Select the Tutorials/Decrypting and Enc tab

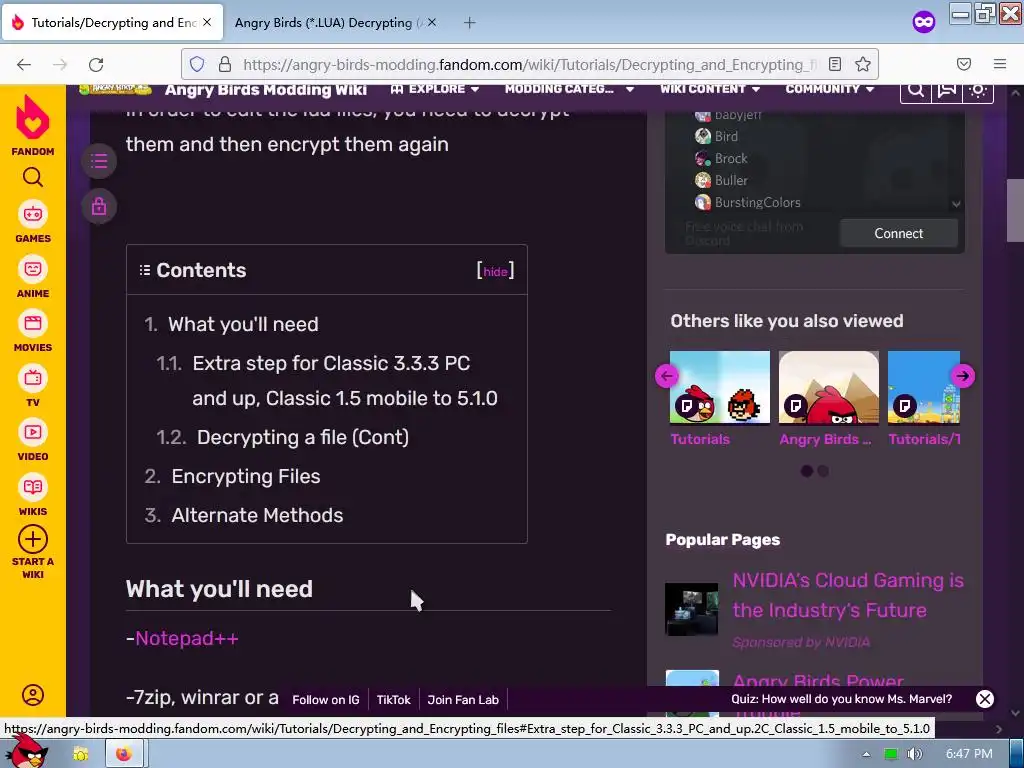pos(113,22)
